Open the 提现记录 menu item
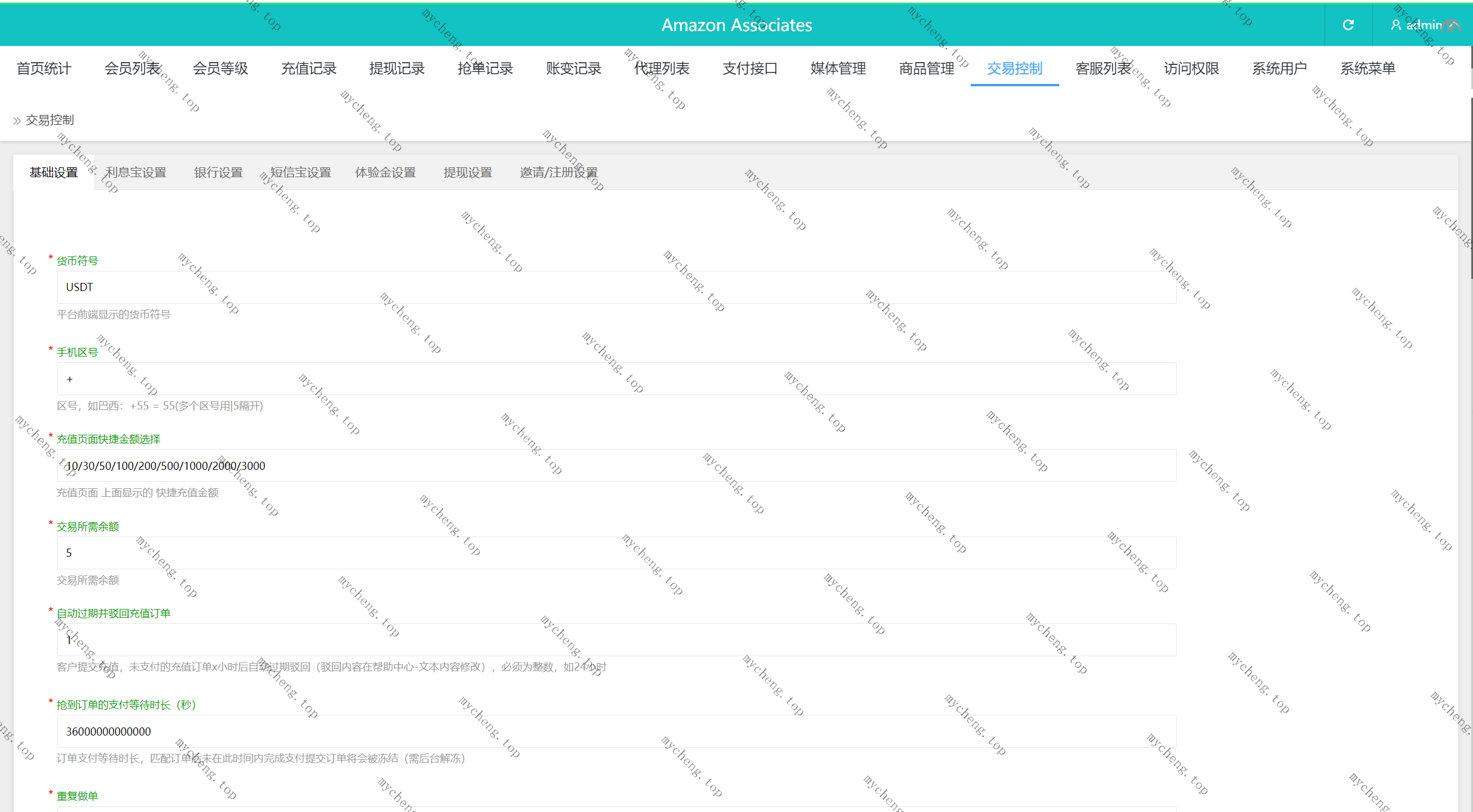Image resolution: width=1473 pixels, height=812 pixels. pos(397,68)
